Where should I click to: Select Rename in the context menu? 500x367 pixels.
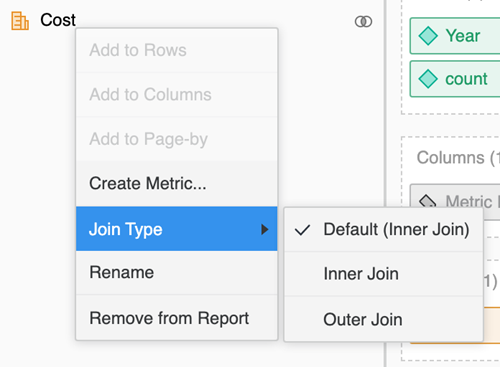click(177, 273)
